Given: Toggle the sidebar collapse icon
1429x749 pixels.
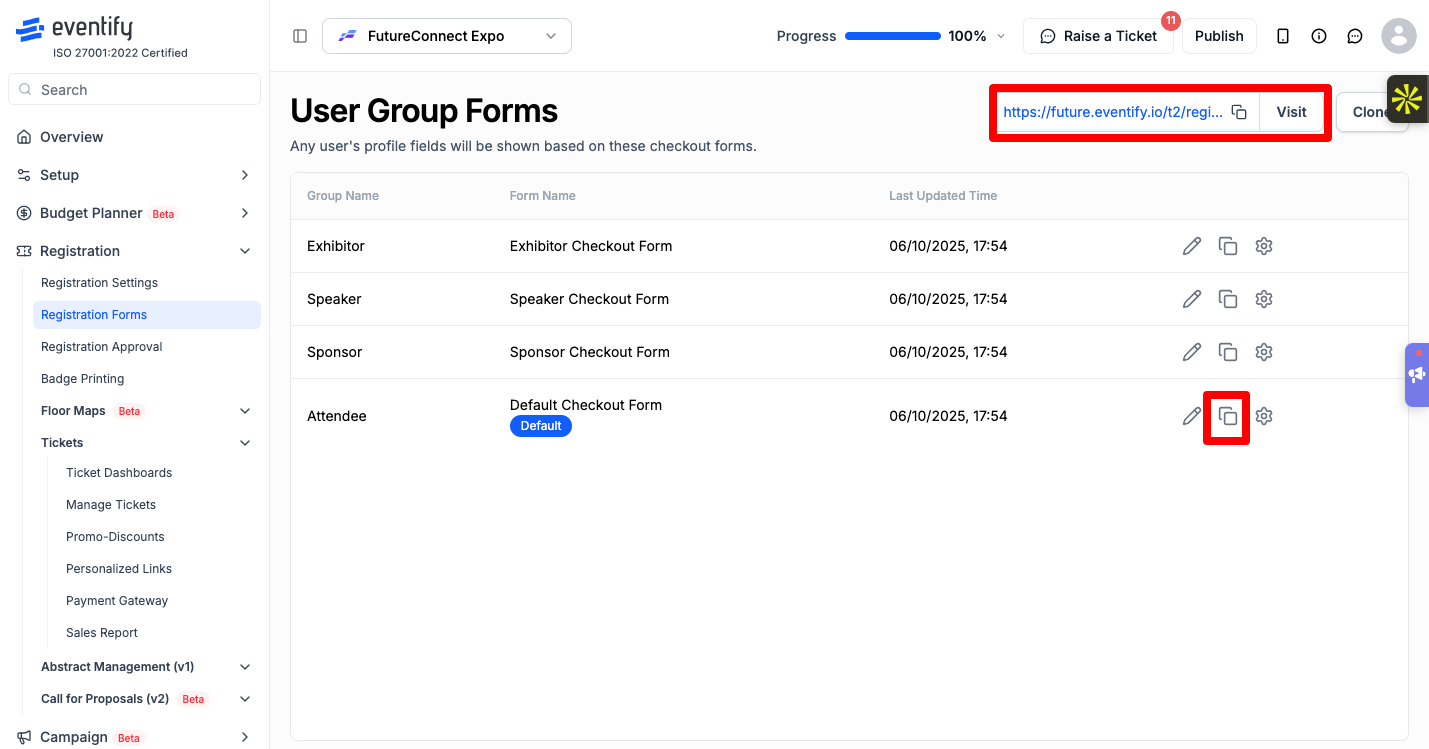Looking at the screenshot, I should click(300, 36).
